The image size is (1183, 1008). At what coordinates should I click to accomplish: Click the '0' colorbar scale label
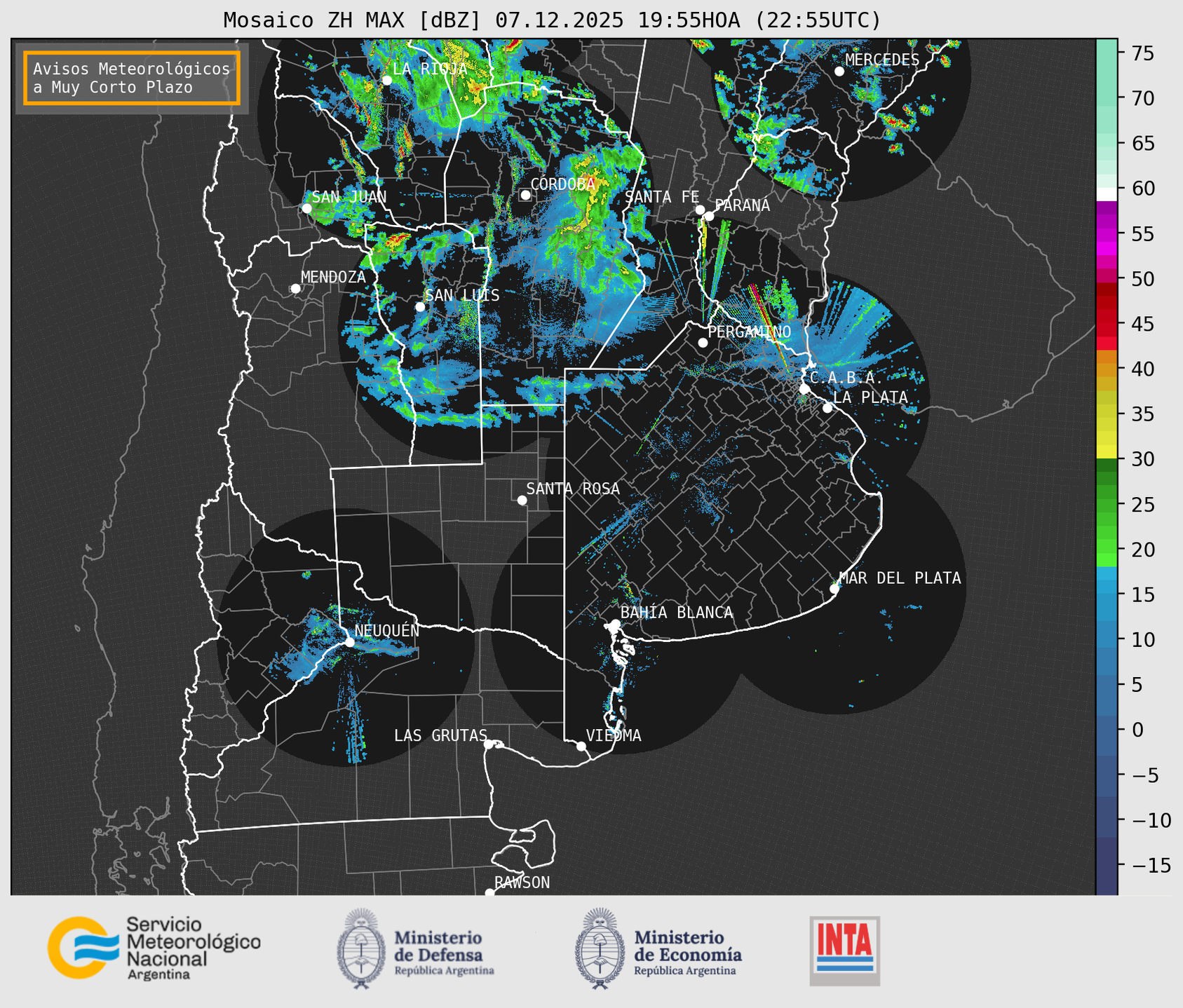pyautogui.click(x=1137, y=730)
